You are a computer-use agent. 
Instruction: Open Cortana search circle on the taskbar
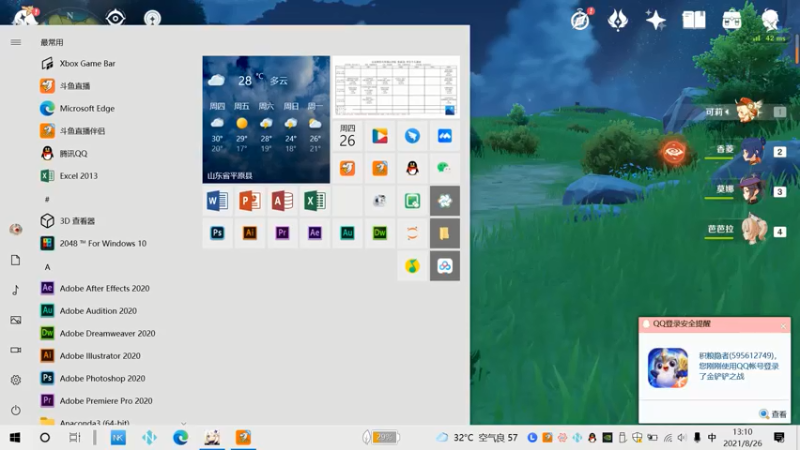(45, 438)
